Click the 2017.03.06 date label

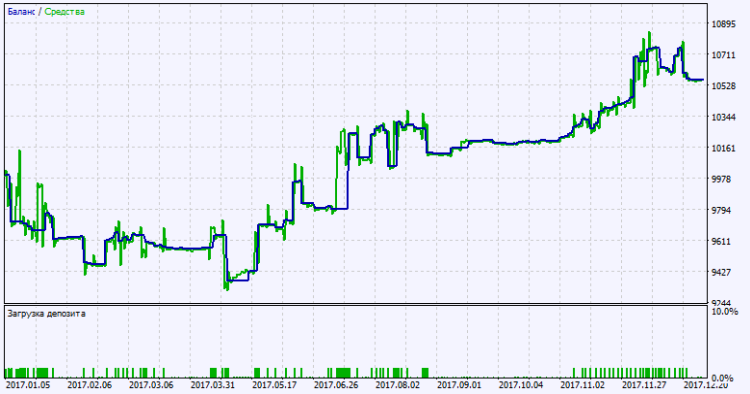[151, 385]
